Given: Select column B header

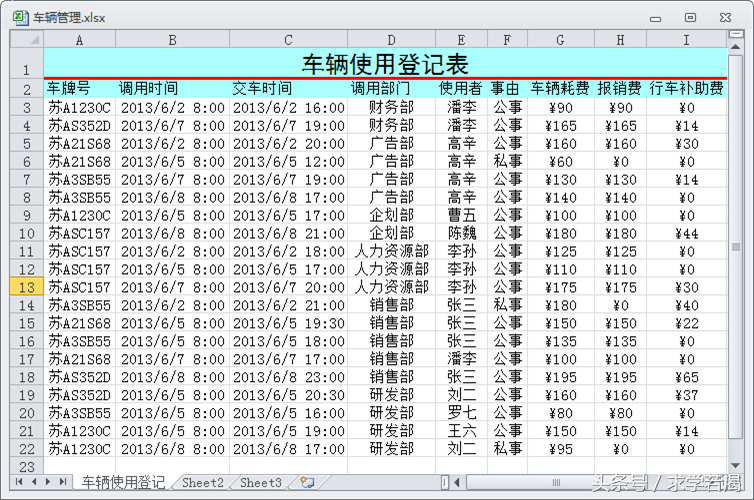Looking at the screenshot, I should pos(173,40).
